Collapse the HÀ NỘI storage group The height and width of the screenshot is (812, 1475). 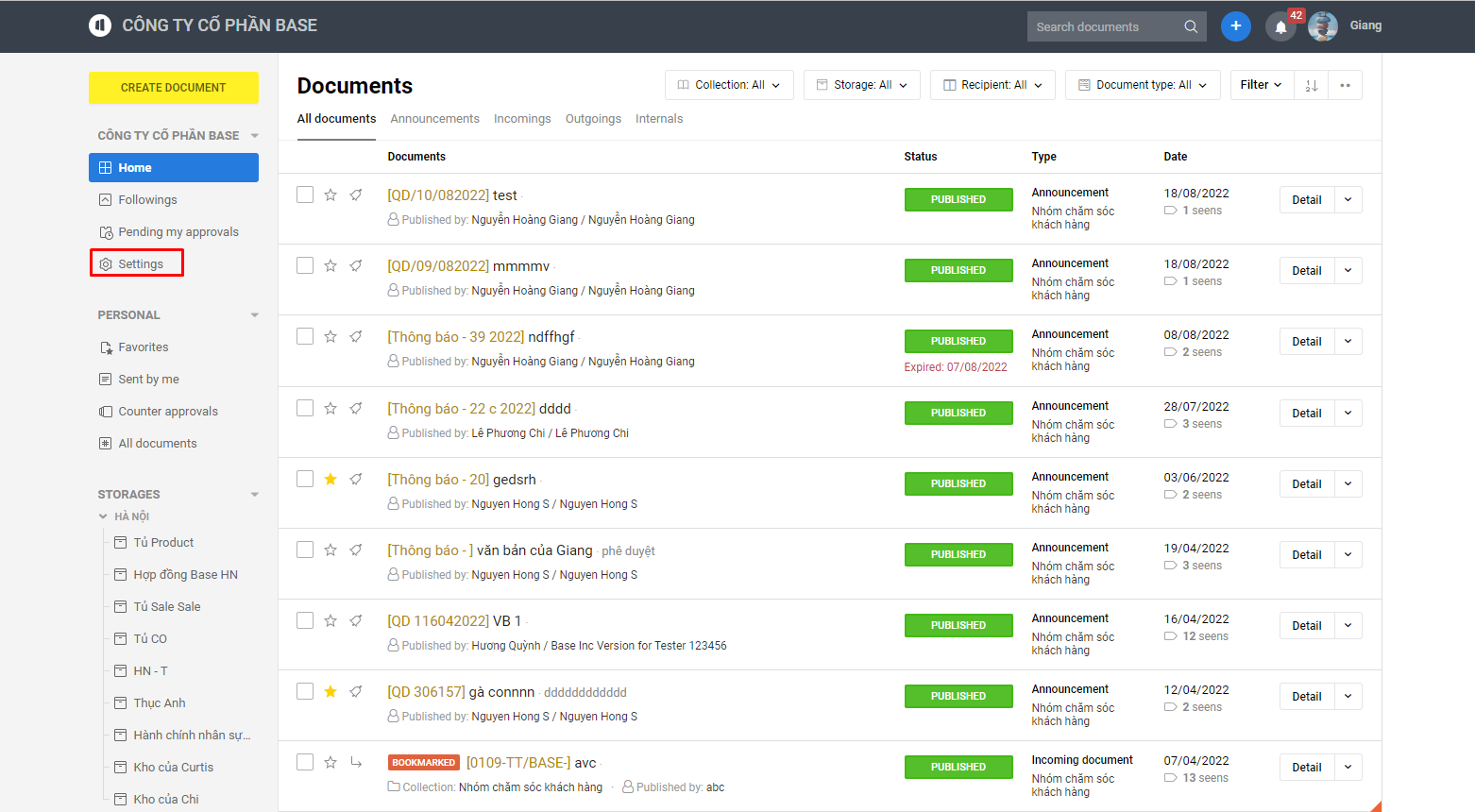click(x=103, y=516)
